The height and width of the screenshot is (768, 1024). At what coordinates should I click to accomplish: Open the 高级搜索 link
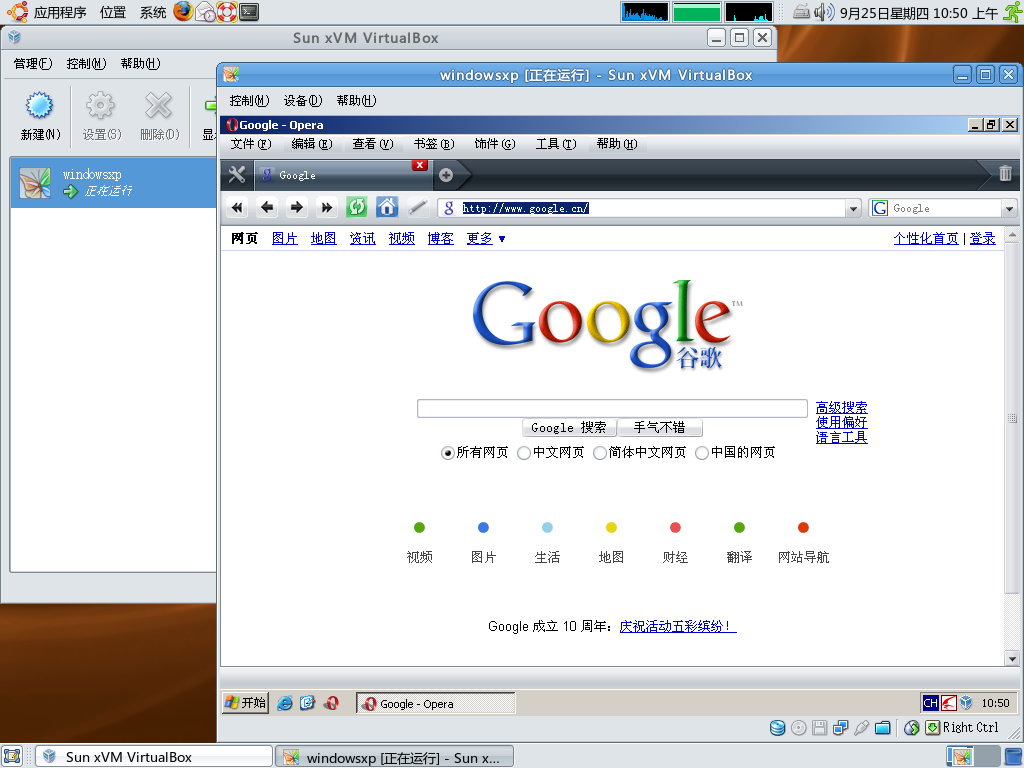click(x=841, y=408)
